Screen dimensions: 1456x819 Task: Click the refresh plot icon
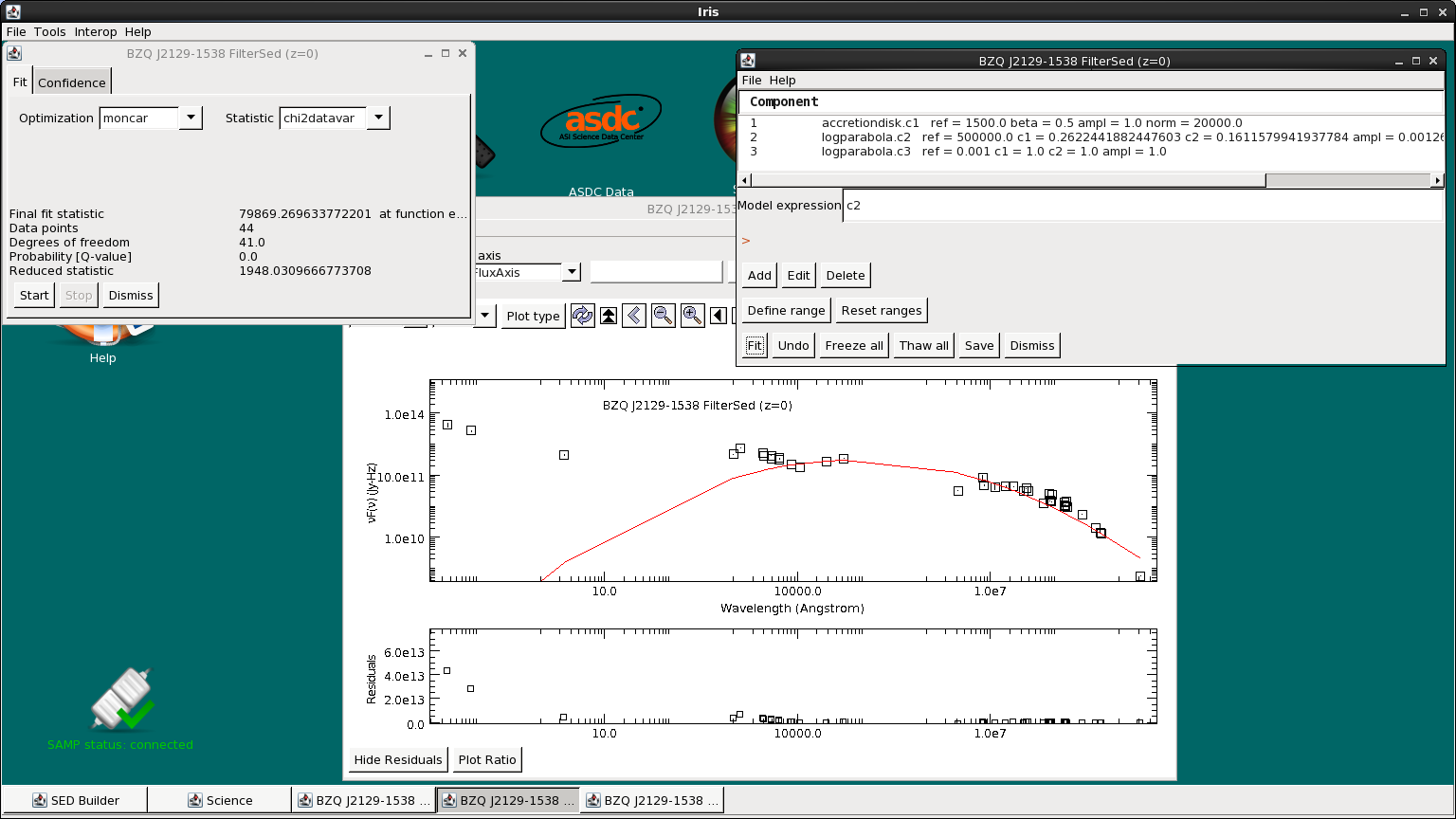582,316
